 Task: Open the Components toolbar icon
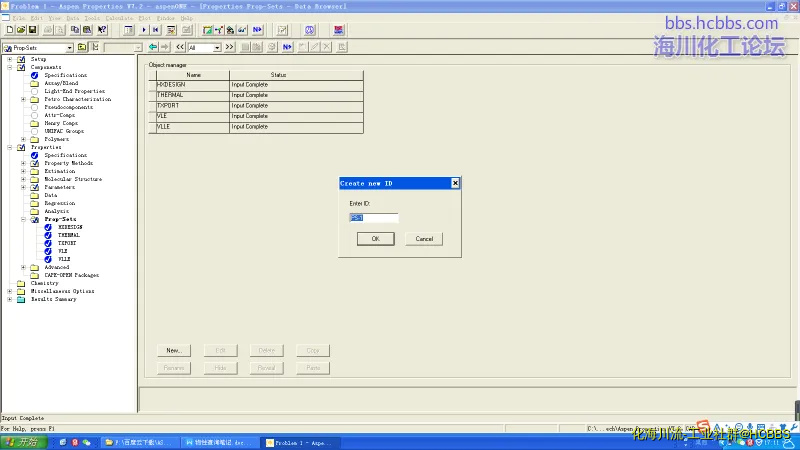[219, 30]
